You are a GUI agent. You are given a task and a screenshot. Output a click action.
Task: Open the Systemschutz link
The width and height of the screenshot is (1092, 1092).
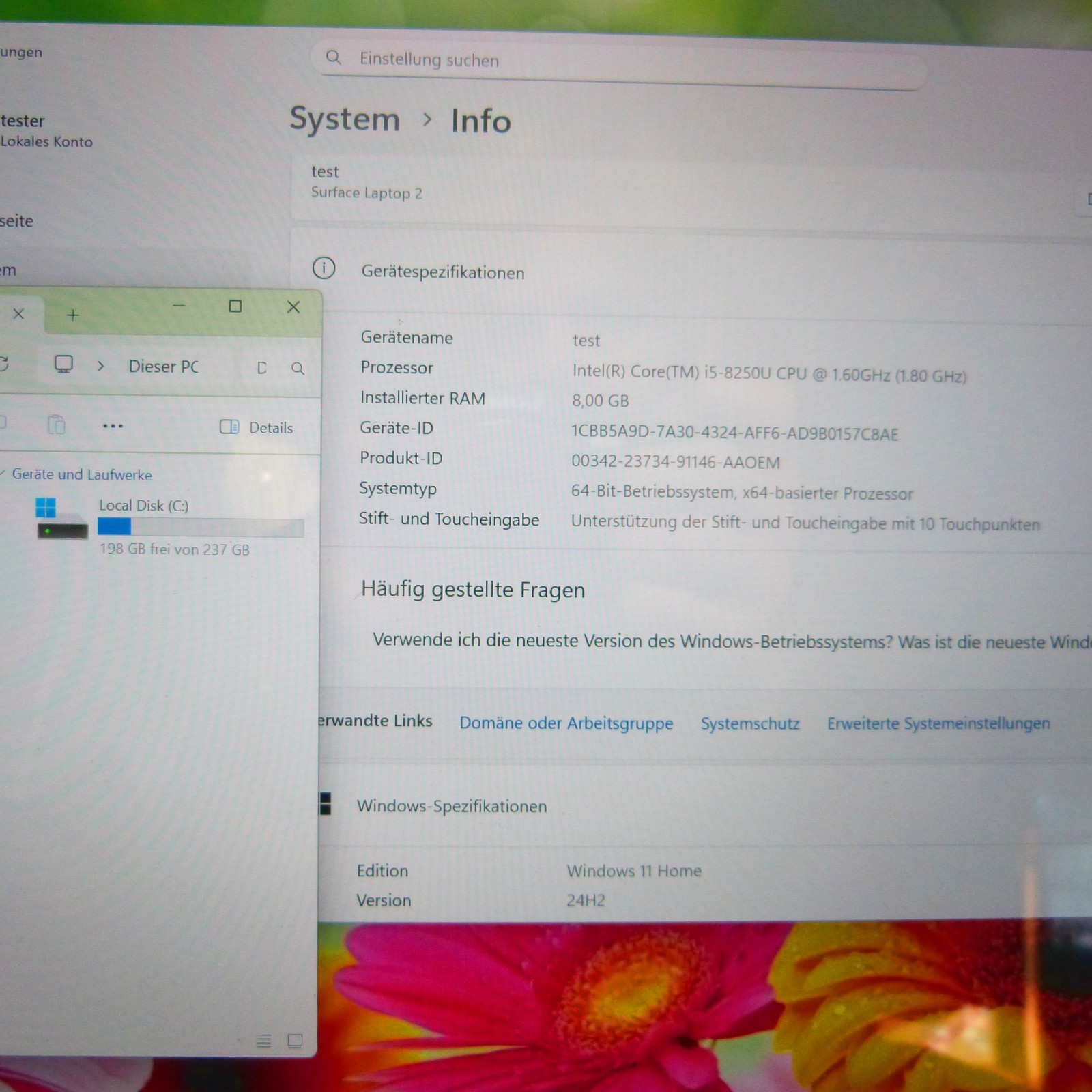coord(750,723)
